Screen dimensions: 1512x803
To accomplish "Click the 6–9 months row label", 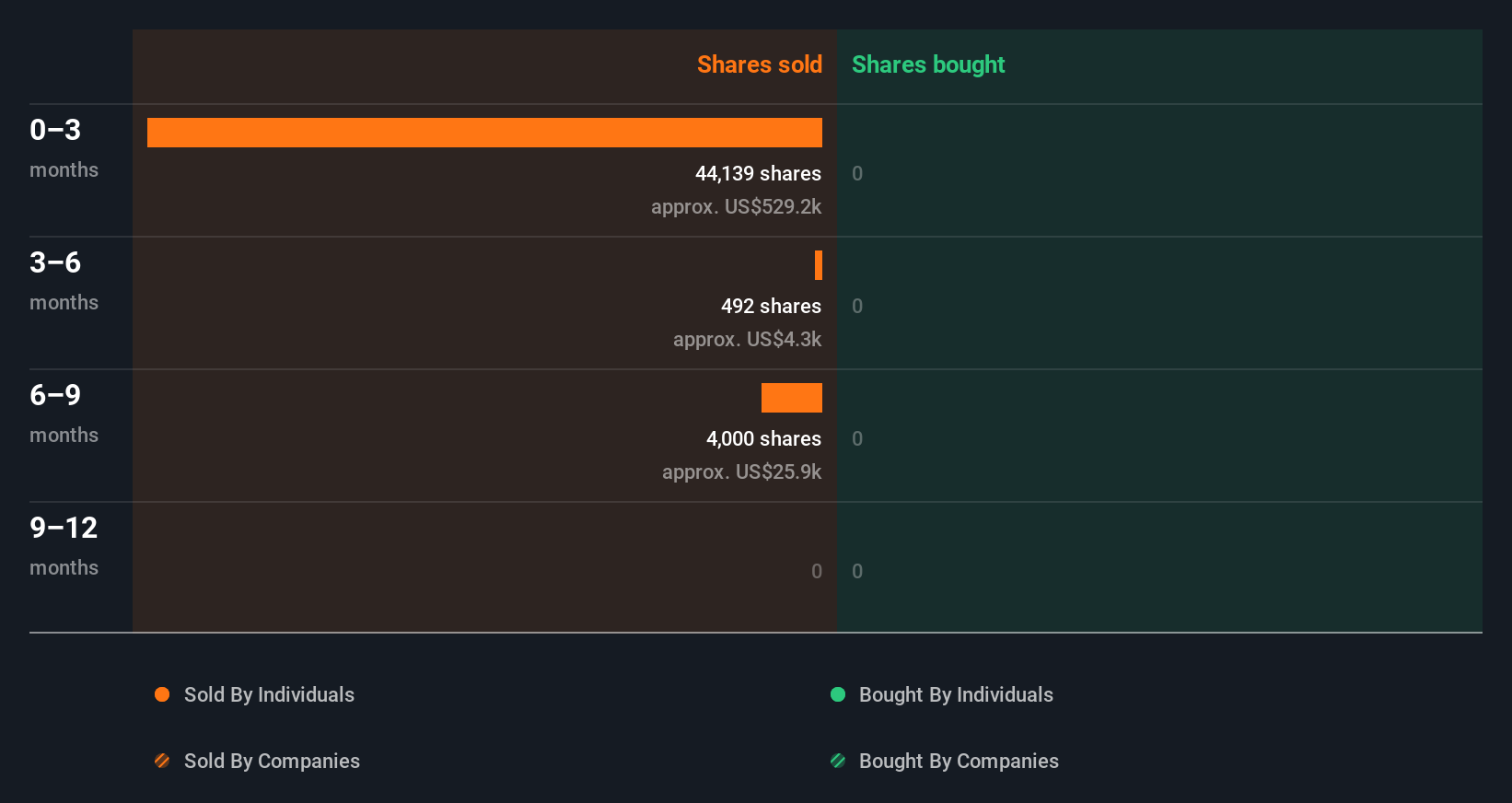I will (x=64, y=413).
